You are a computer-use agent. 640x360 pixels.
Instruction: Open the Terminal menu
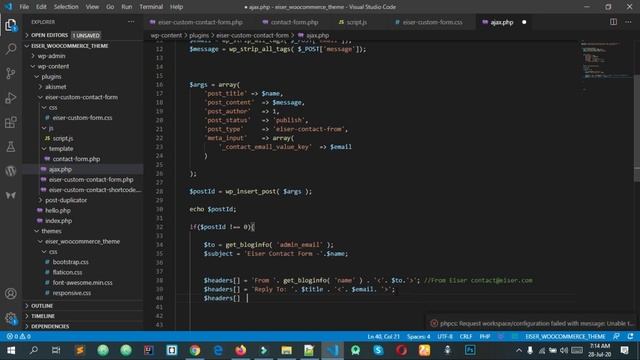pos(151,7)
